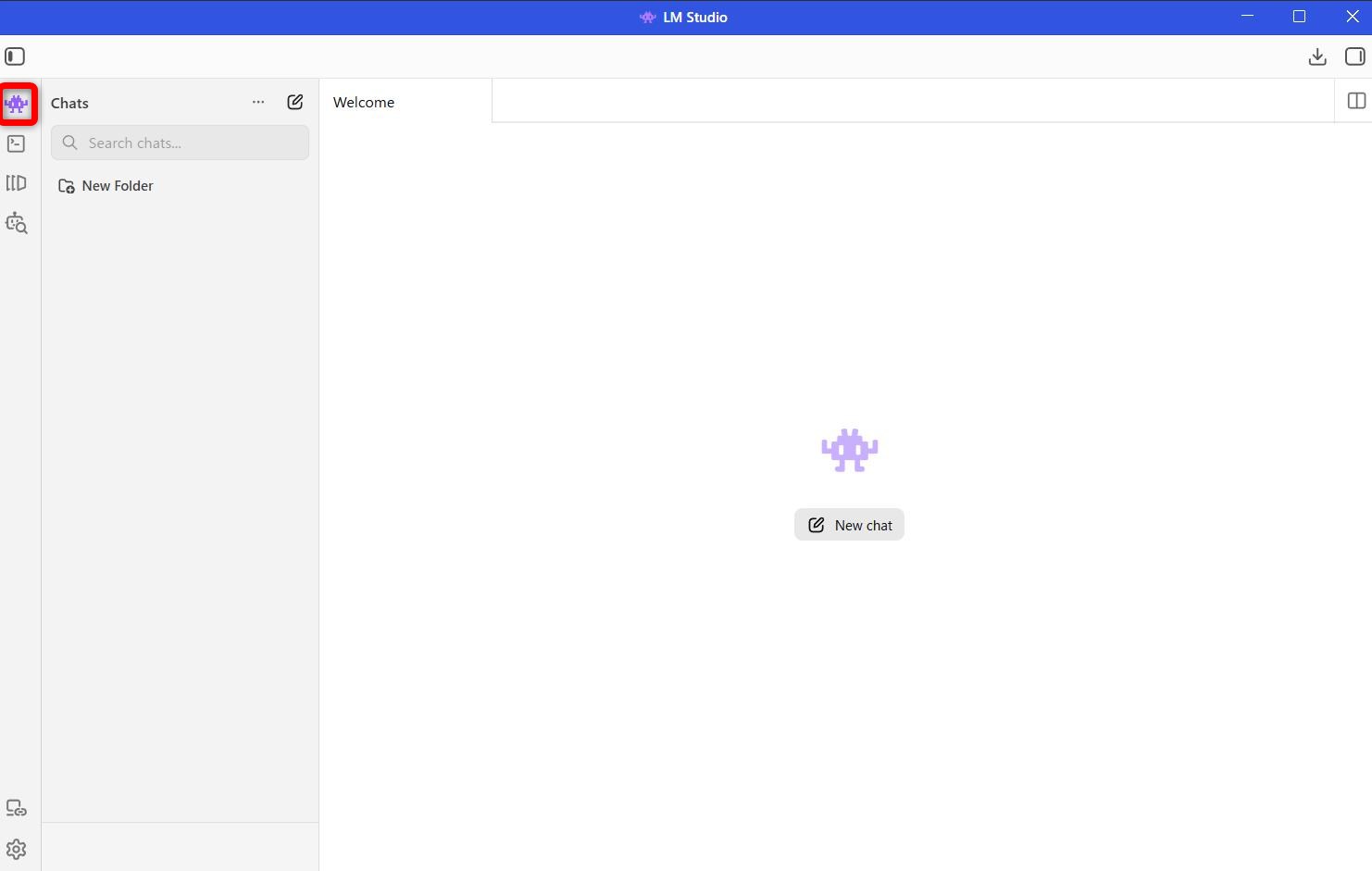Minimize the LM Studio window
Image resolution: width=1372 pixels, height=871 pixels.
(1247, 17)
